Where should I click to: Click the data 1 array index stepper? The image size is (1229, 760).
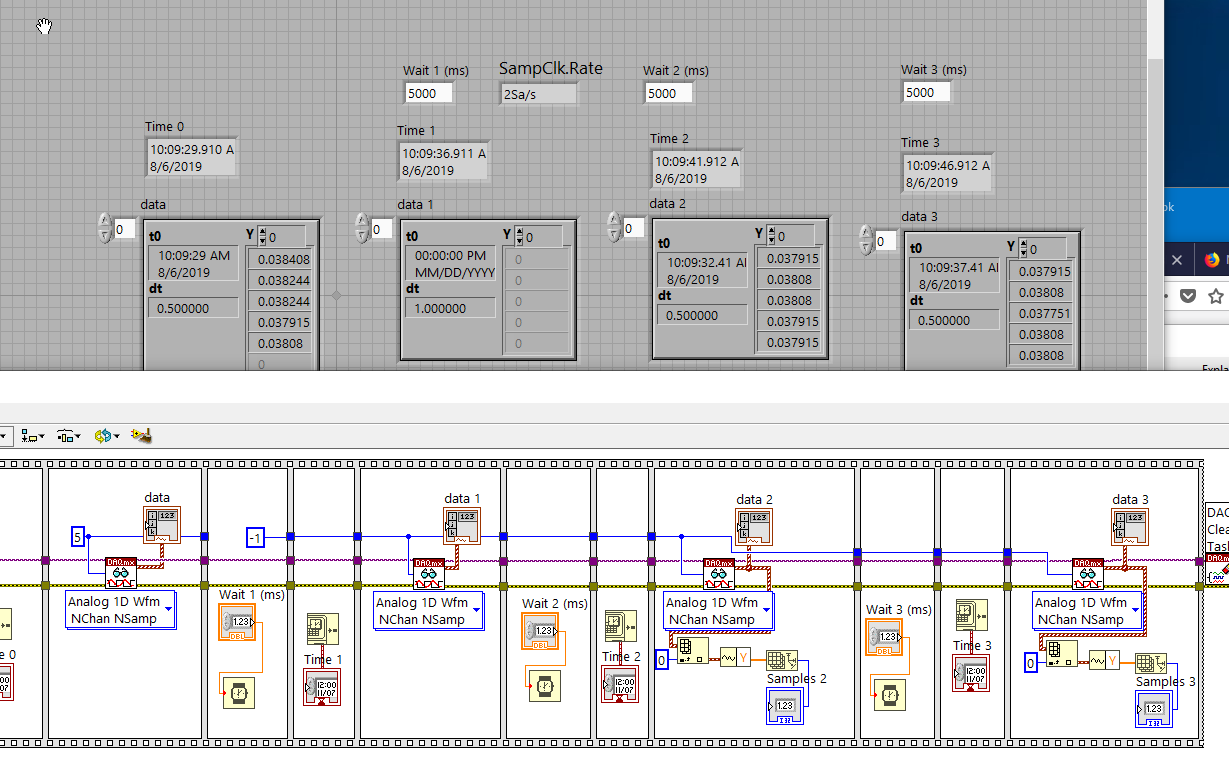coord(361,229)
